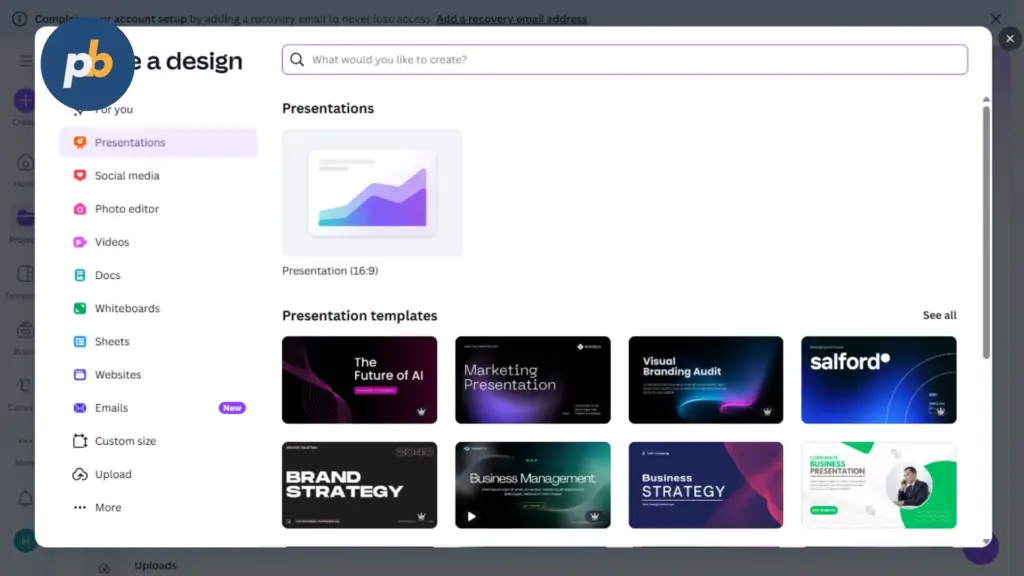Dismiss the account setup banner
Image resolution: width=1024 pixels, height=576 pixels.
pos(995,19)
